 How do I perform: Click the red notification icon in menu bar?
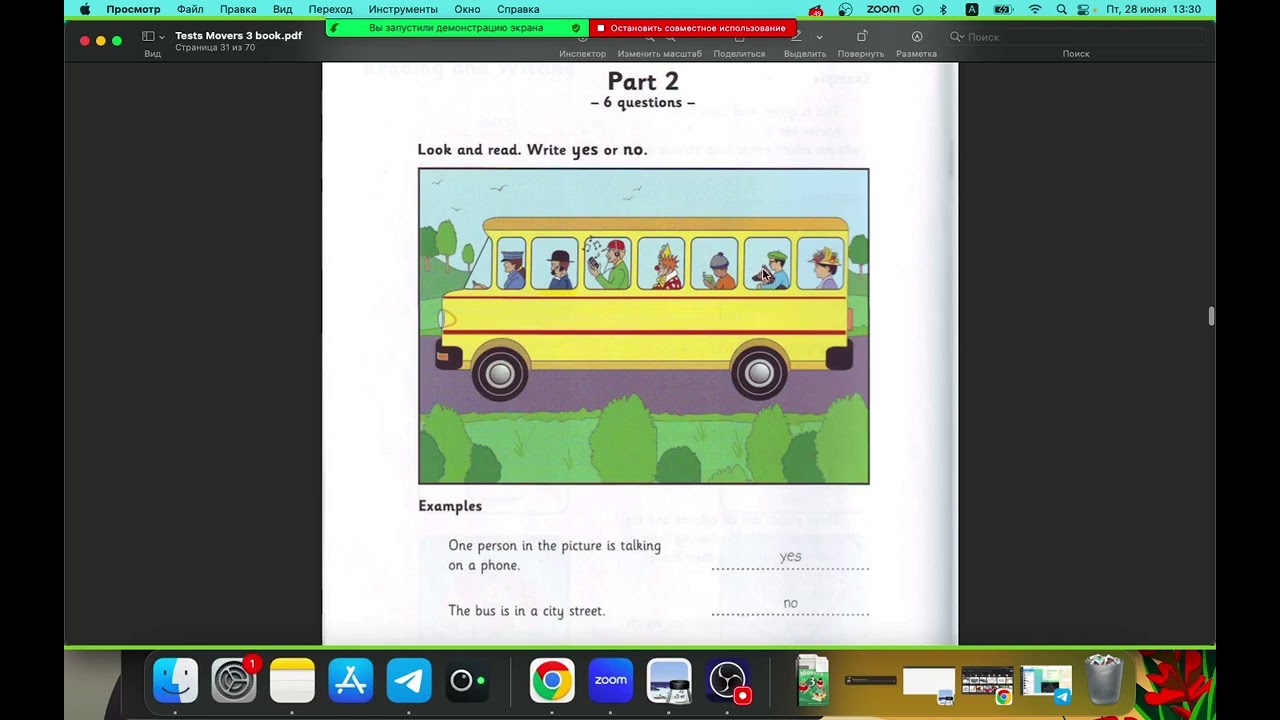point(816,10)
